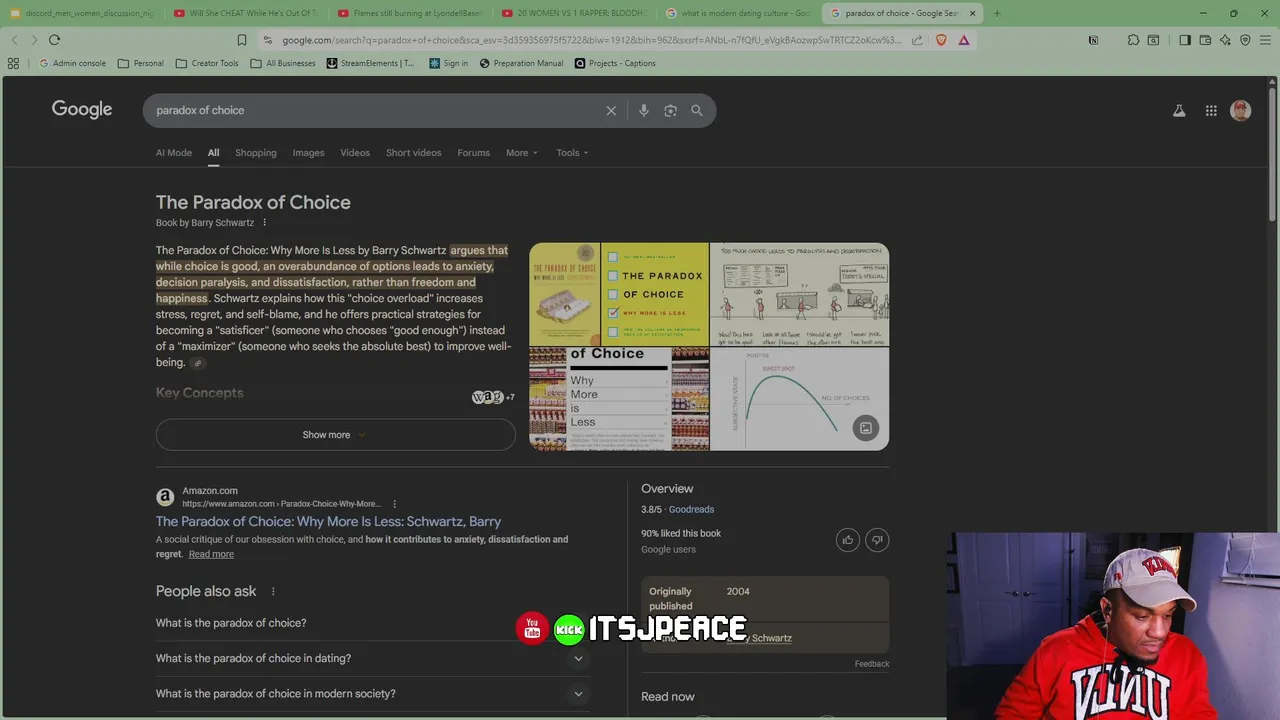Switch to AI Mode tab
This screenshot has width=1280, height=720.
point(174,153)
